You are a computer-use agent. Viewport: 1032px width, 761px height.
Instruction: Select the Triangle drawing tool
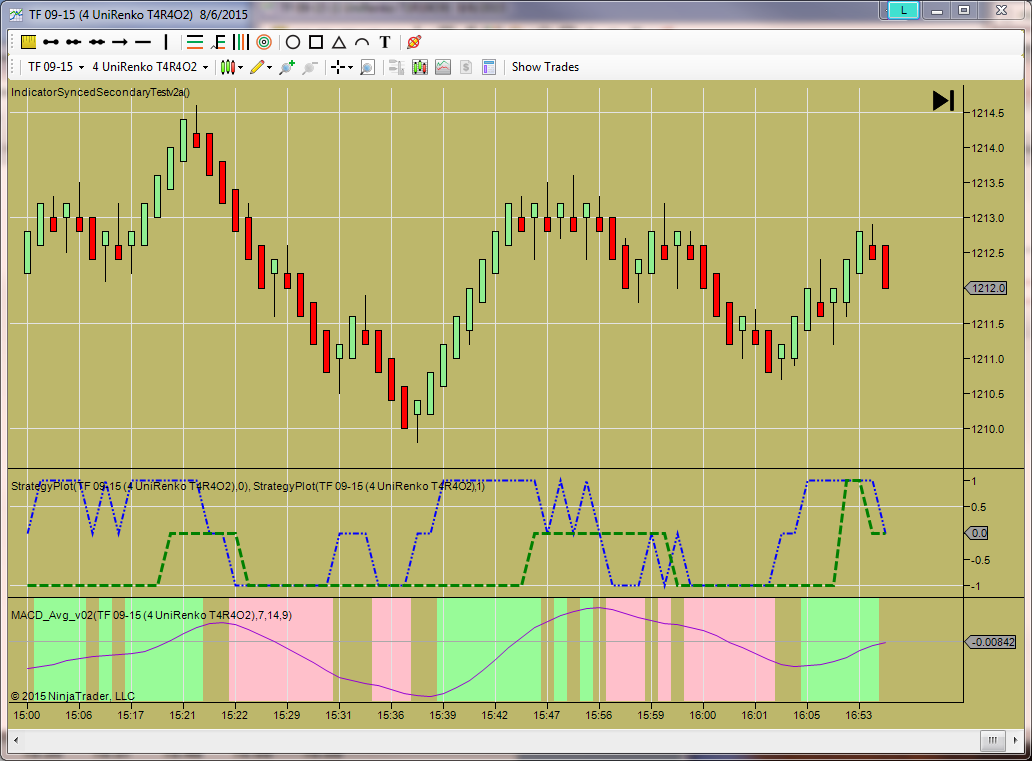pyautogui.click(x=339, y=42)
